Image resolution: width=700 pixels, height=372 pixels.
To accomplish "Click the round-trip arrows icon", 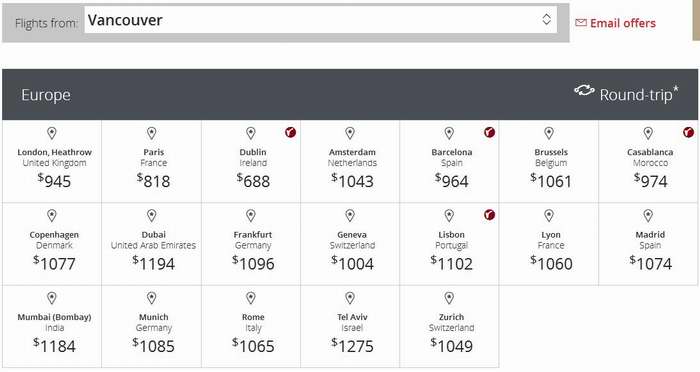I will pos(584,90).
